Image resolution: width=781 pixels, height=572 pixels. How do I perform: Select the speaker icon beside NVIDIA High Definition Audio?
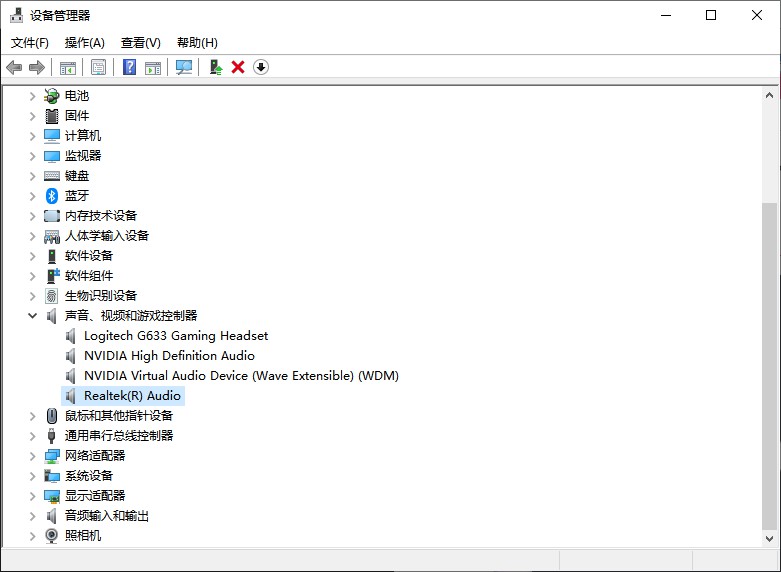point(71,356)
